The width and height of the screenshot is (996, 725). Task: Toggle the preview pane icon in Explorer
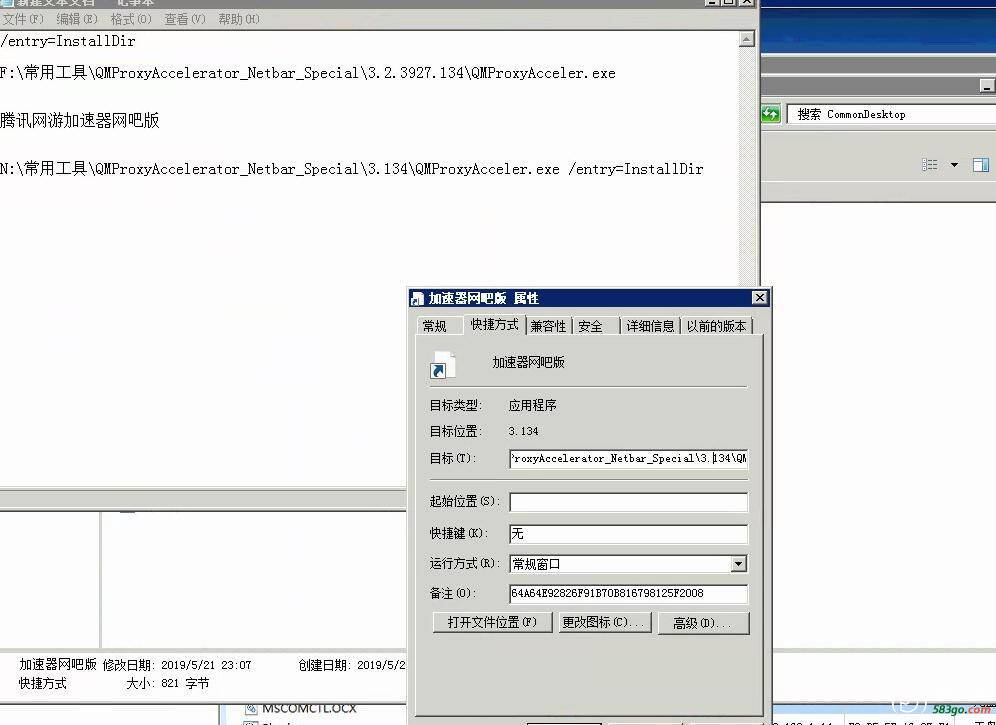980,165
